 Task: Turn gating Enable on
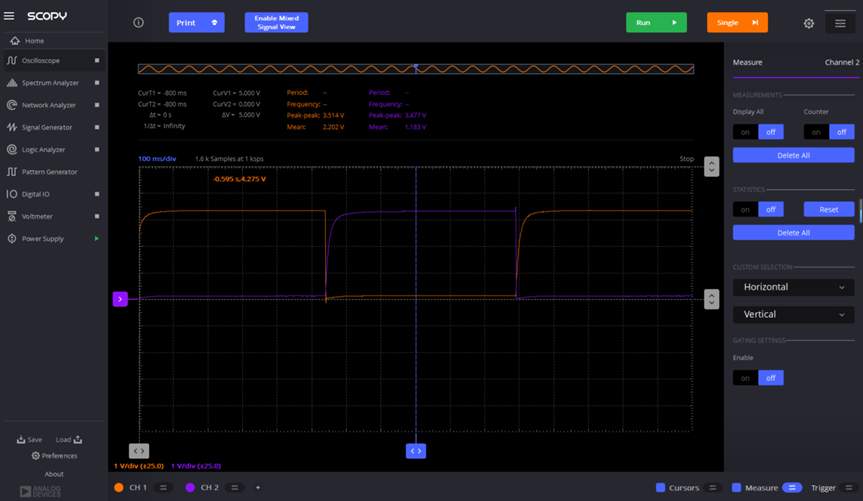(x=745, y=378)
